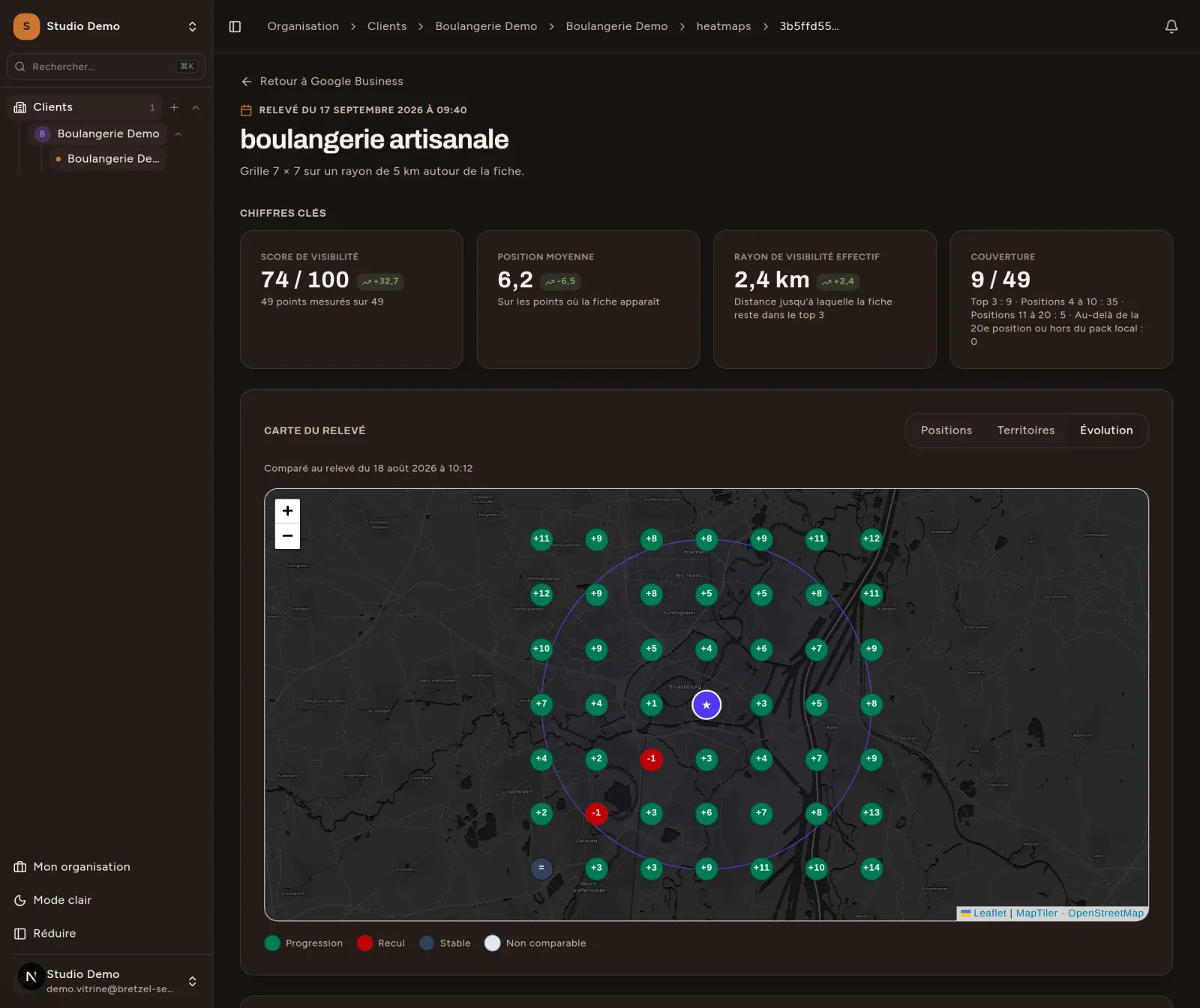The height and width of the screenshot is (1008, 1200).
Task: Zoom in on the map
Action: tap(287, 511)
